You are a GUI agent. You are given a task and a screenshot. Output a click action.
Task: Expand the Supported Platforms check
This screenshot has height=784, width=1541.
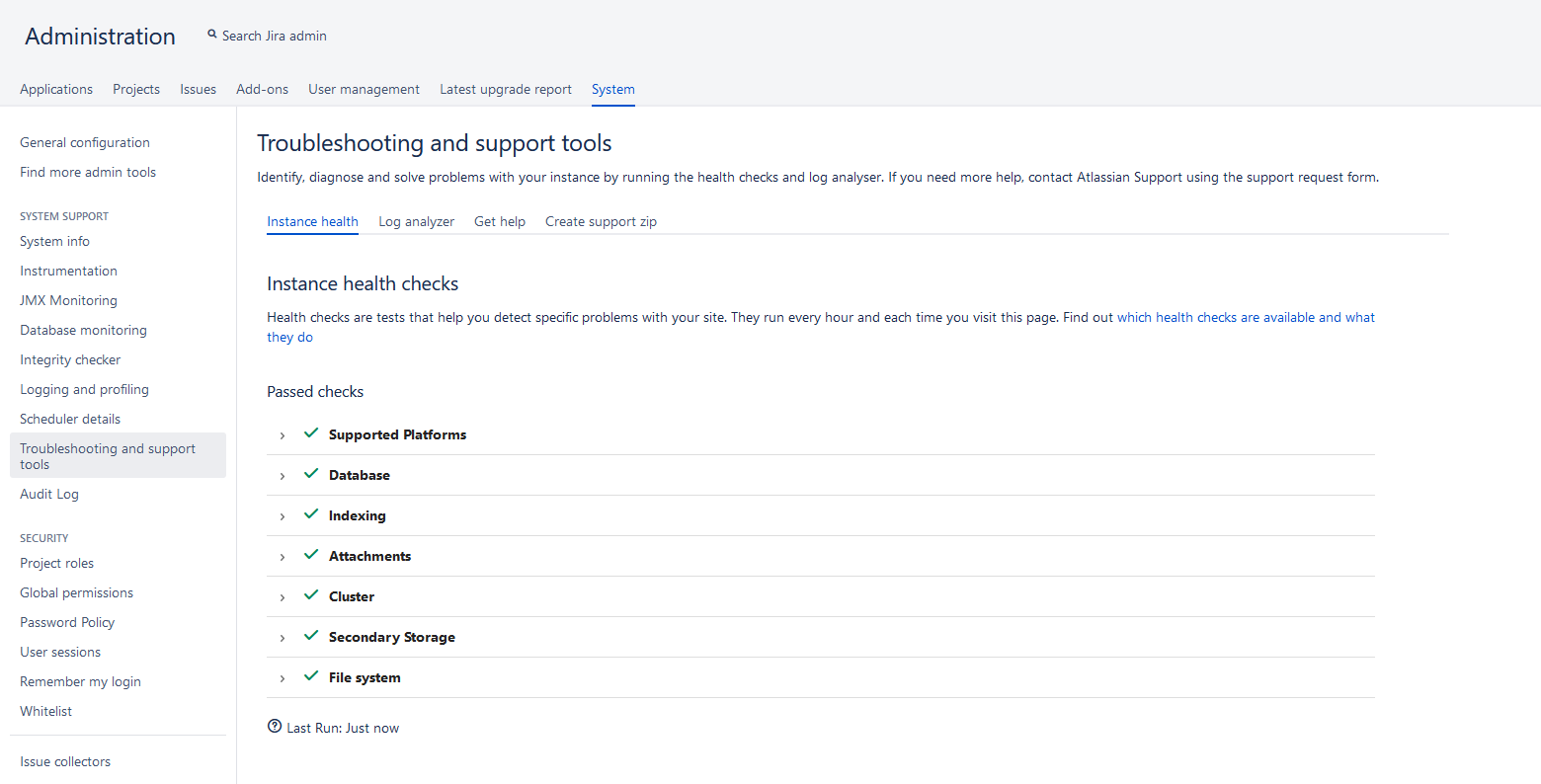point(283,435)
